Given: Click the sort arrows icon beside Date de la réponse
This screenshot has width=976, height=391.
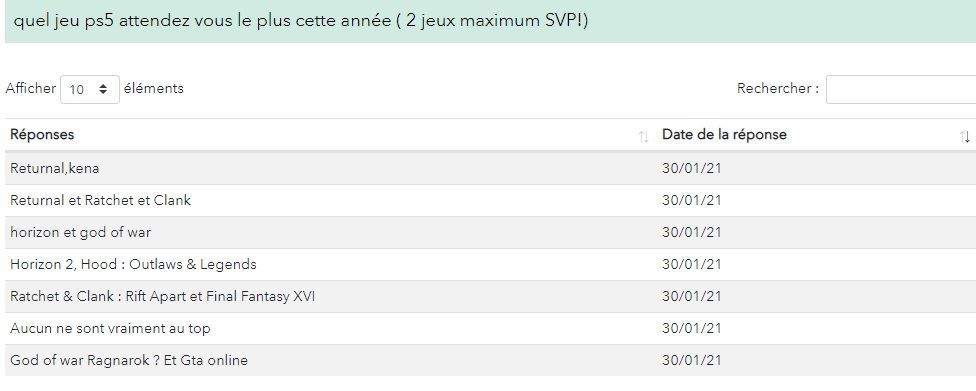Looking at the screenshot, I should pos(965,137).
